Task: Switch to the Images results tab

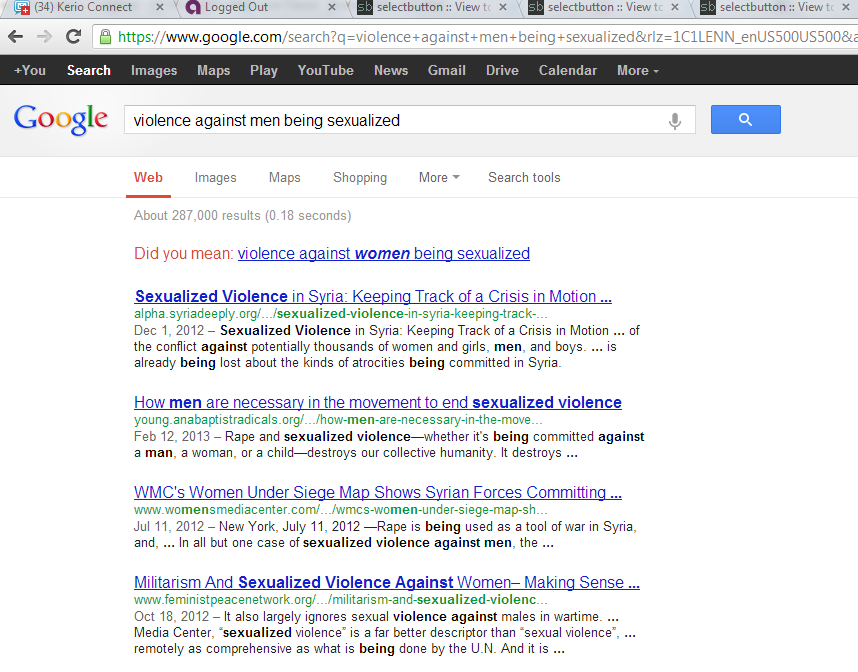Action: click(215, 177)
